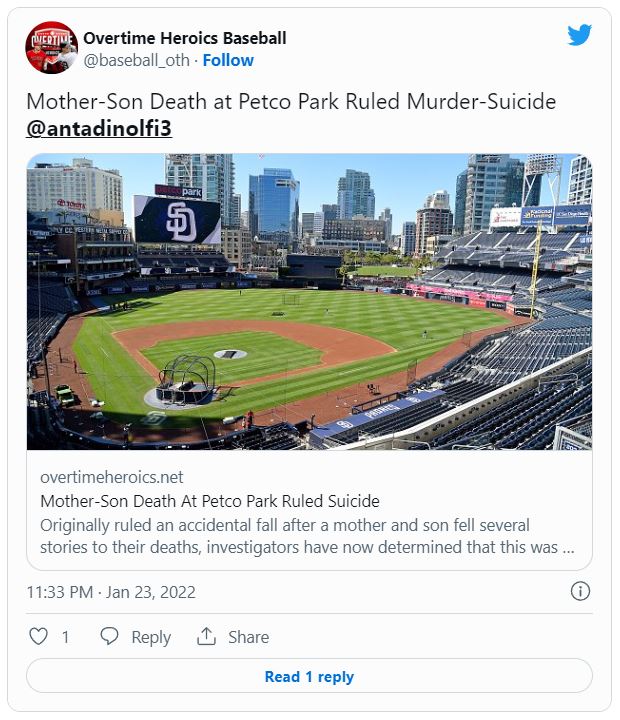The height and width of the screenshot is (720, 620).
Task: Click the 11:33 PM Jan 23, 2022 timestamp
Action: (x=111, y=592)
